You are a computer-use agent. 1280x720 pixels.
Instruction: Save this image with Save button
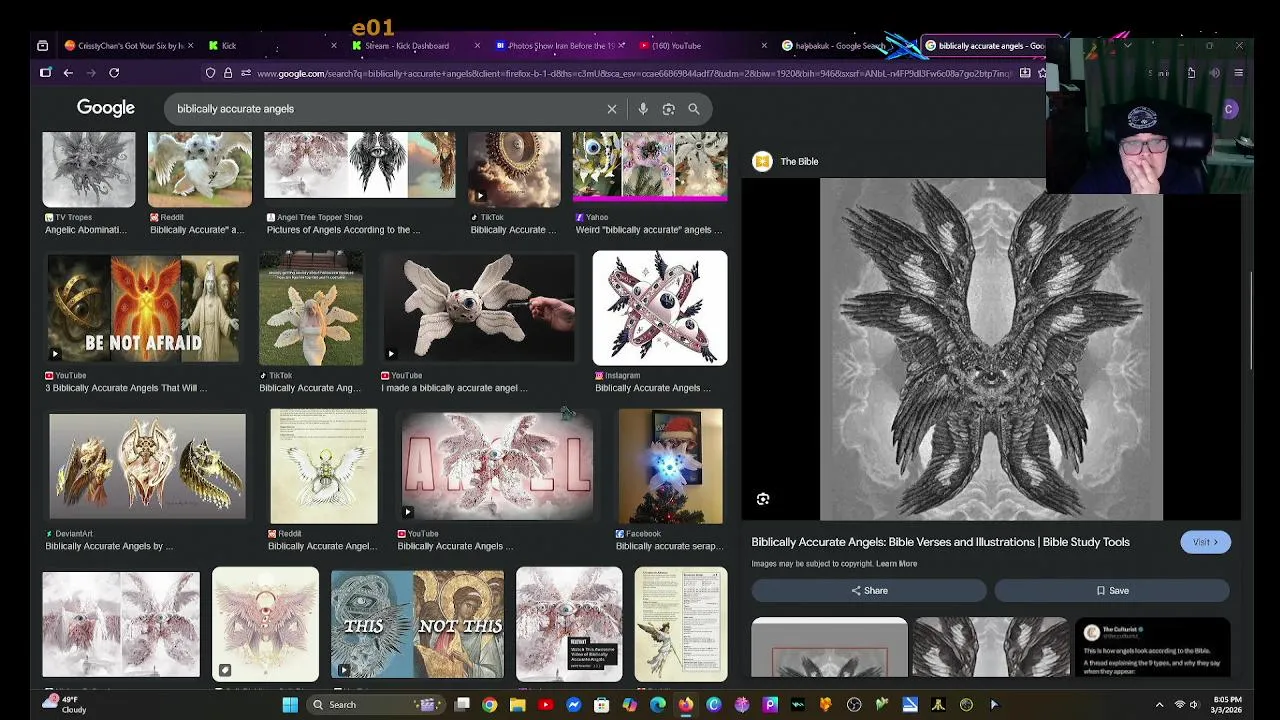point(1112,591)
